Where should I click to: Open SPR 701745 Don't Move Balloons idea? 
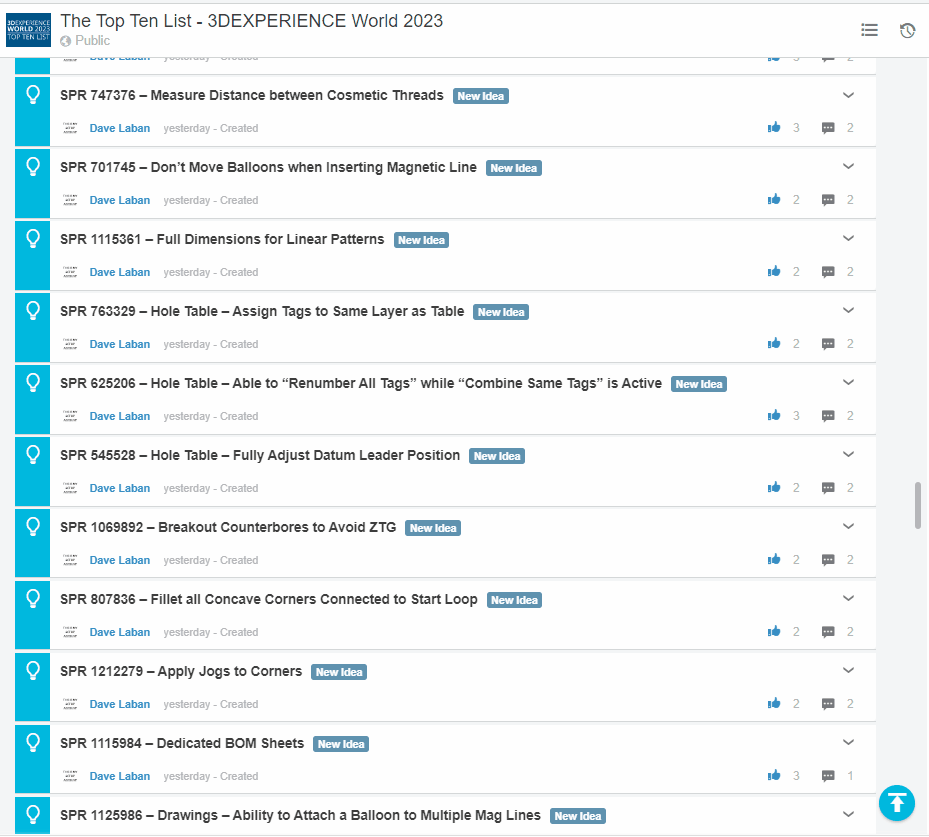(x=268, y=168)
